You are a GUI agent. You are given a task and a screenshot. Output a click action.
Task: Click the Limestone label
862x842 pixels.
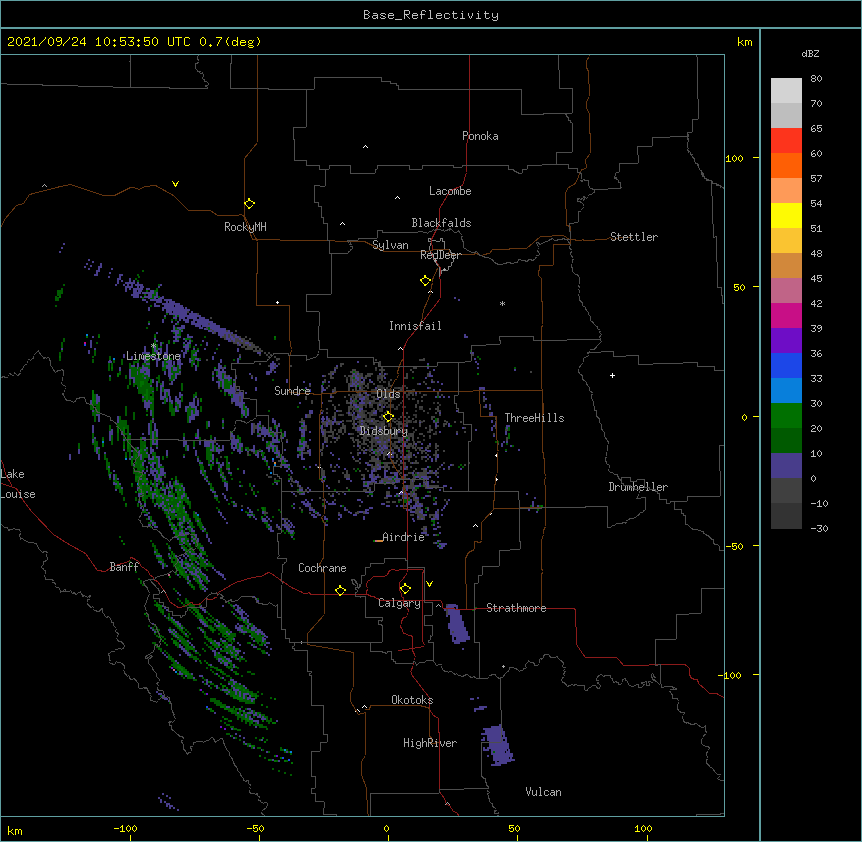click(x=153, y=356)
